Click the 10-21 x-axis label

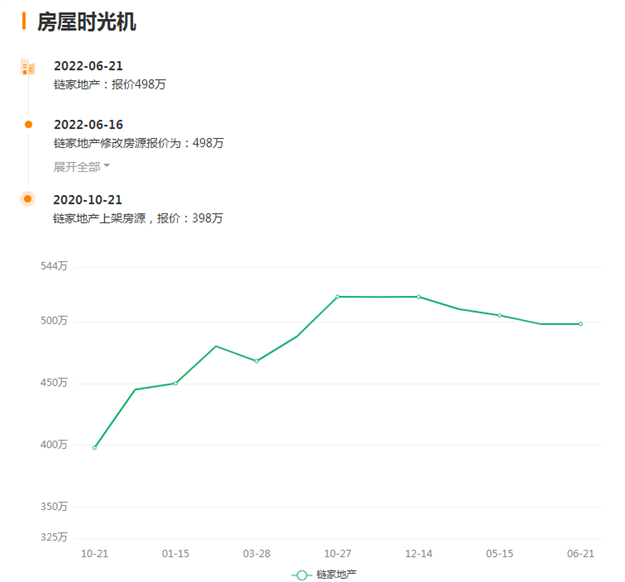(x=94, y=554)
